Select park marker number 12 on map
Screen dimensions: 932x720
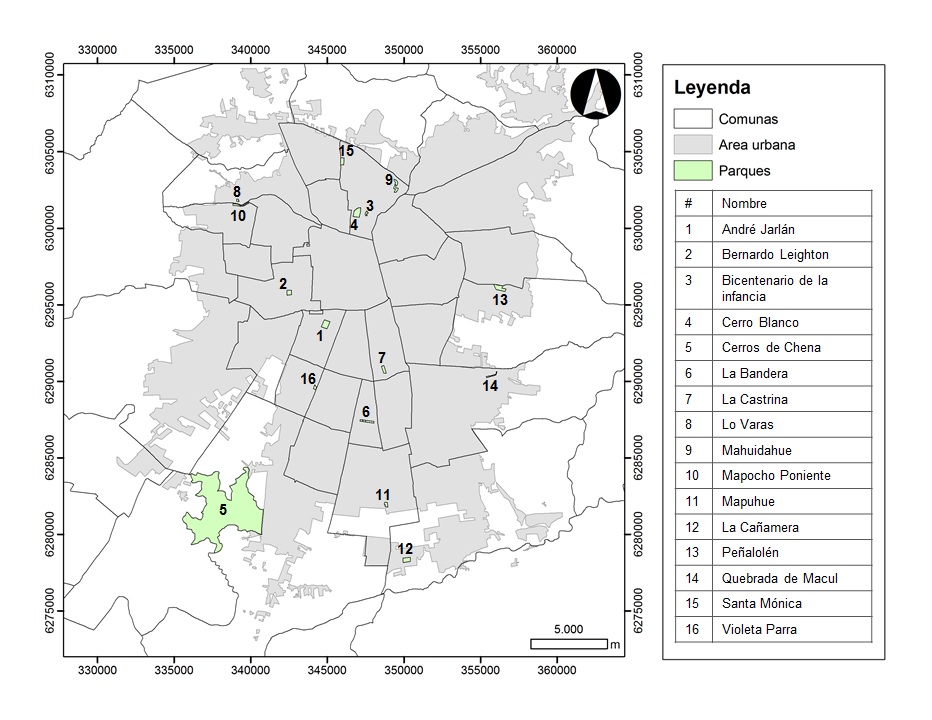406,560
